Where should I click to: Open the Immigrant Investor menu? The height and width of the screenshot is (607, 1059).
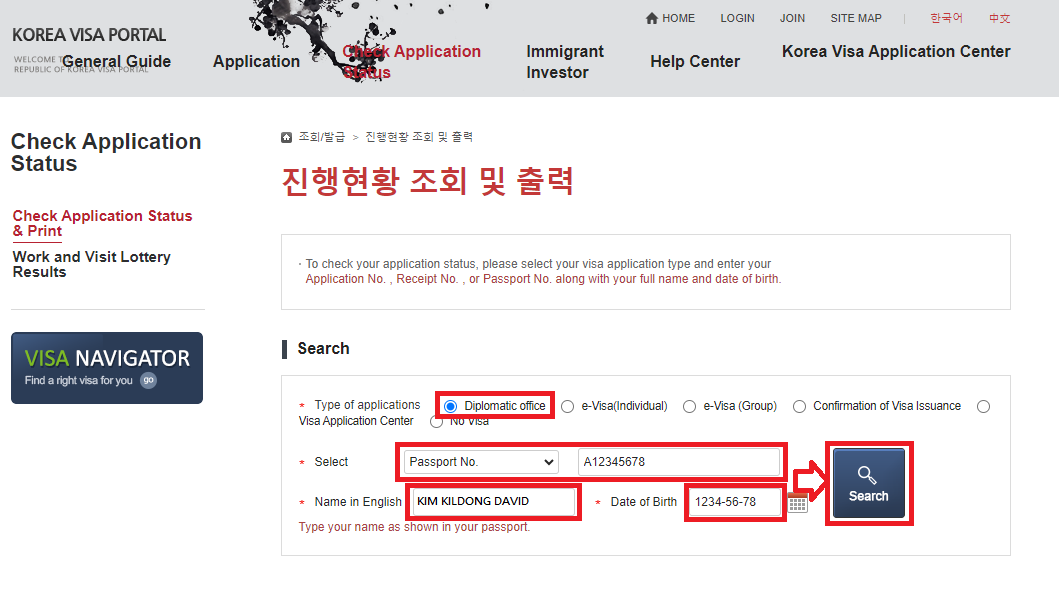[x=565, y=61]
